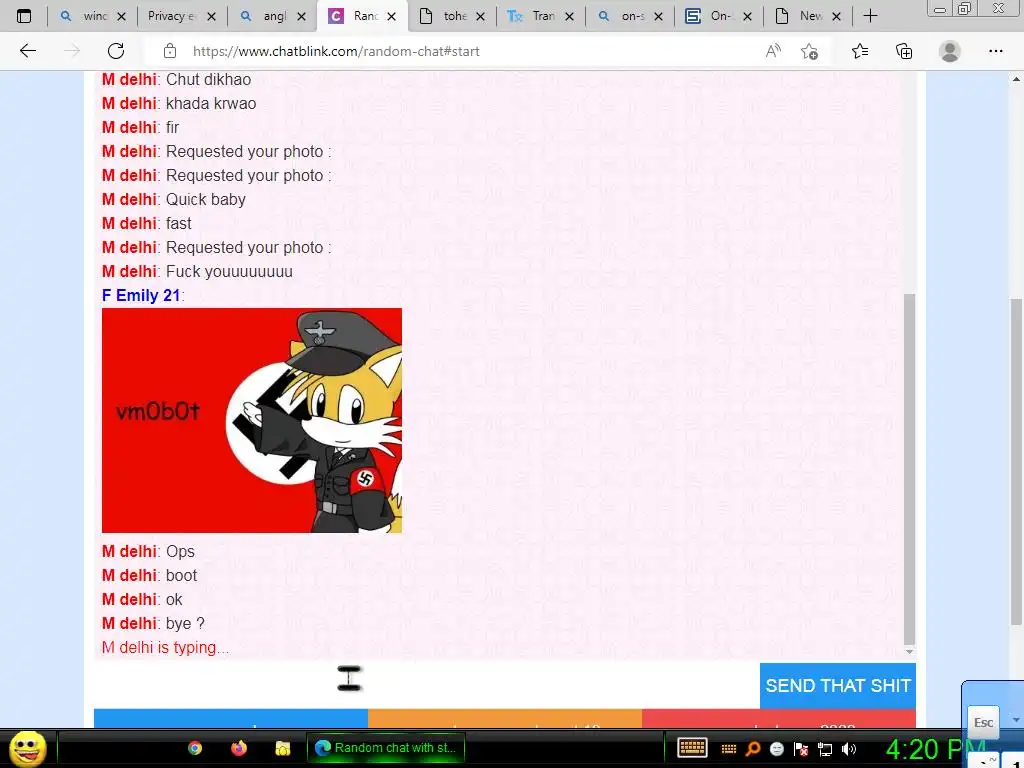This screenshot has height=768, width=1024.
Task: Click the page scrollbar up arrow
Action: 1016,79
